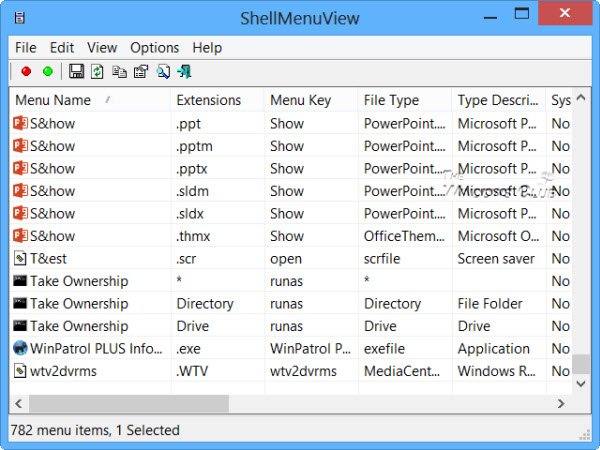Click horizontal scrollbar right arrow
Image resolution: width=600 pixels, height=450 pixels.
(562, 403)
